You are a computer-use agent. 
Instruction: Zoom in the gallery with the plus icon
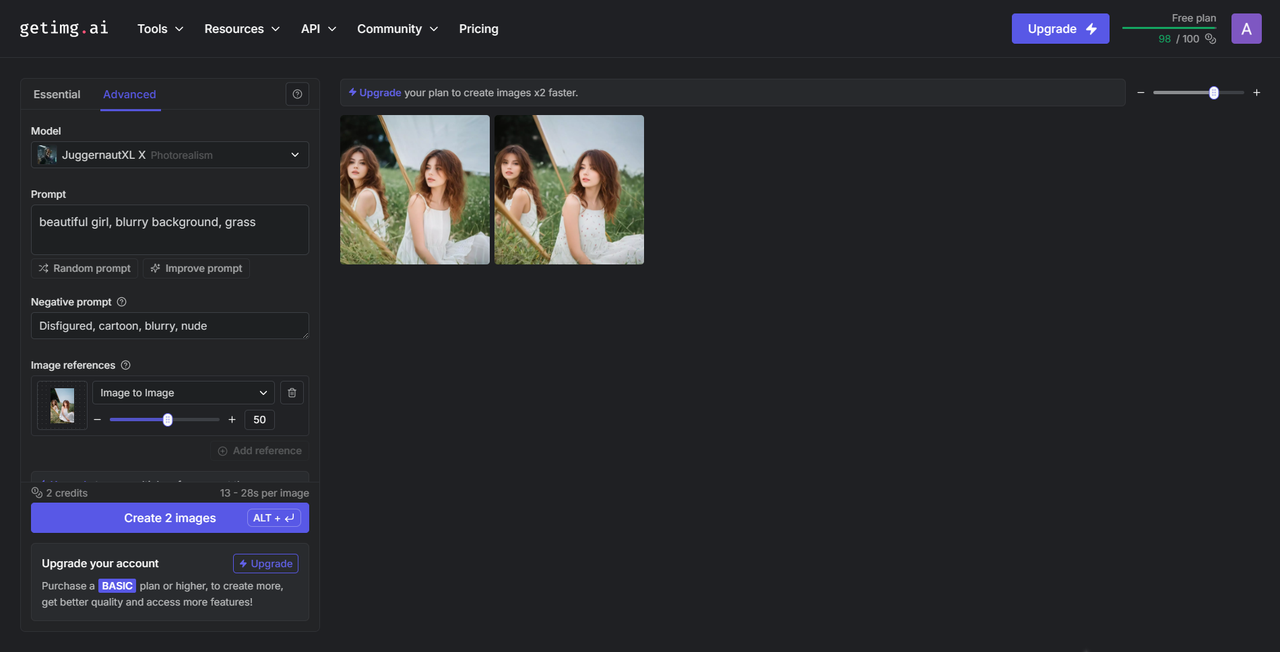click(x=1257, y=93)
